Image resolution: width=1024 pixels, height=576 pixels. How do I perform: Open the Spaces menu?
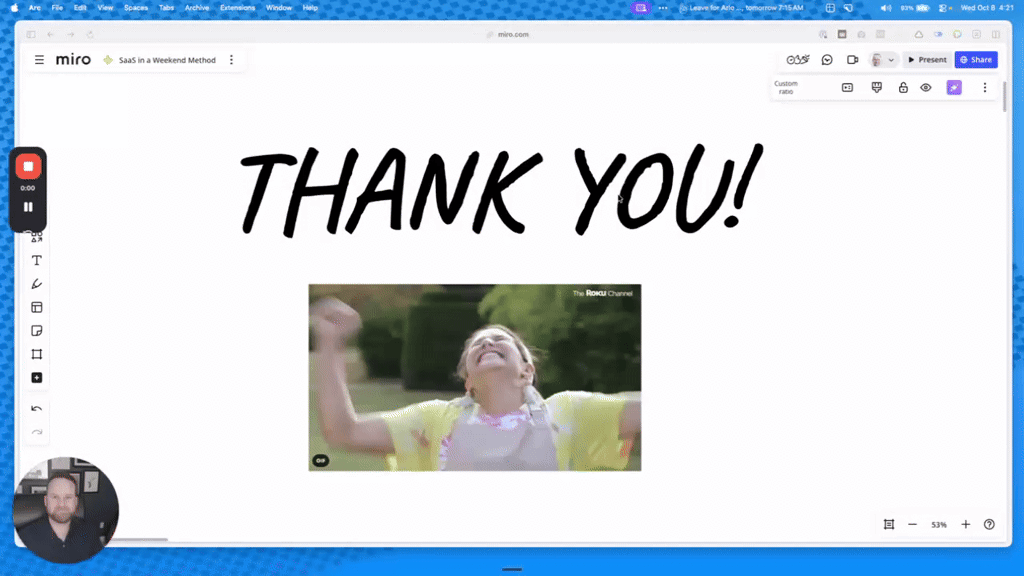136,8
